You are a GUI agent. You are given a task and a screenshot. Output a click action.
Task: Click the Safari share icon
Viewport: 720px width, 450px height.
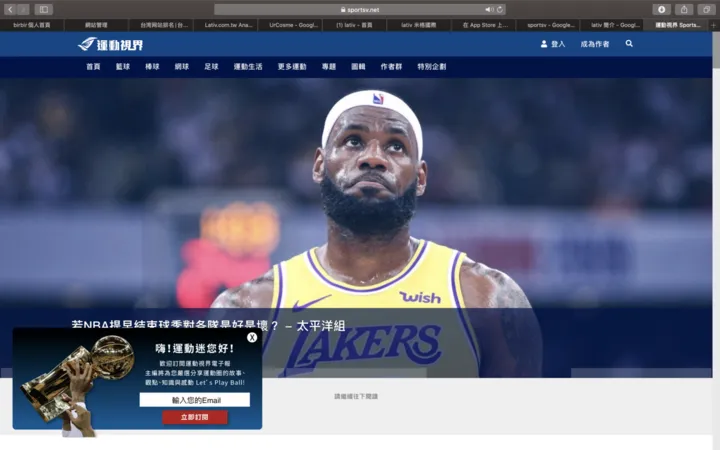[x=684, y=9]
